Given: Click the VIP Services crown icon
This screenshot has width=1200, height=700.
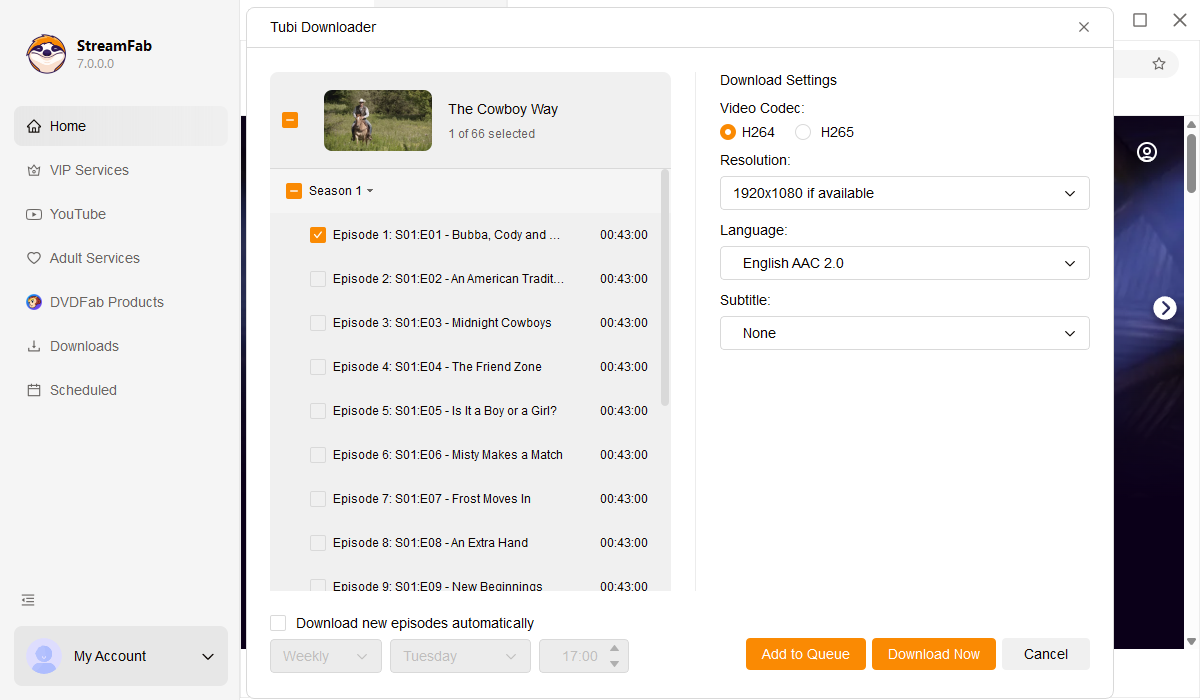Looking at the screenshot, I should (x=34, y=170).
